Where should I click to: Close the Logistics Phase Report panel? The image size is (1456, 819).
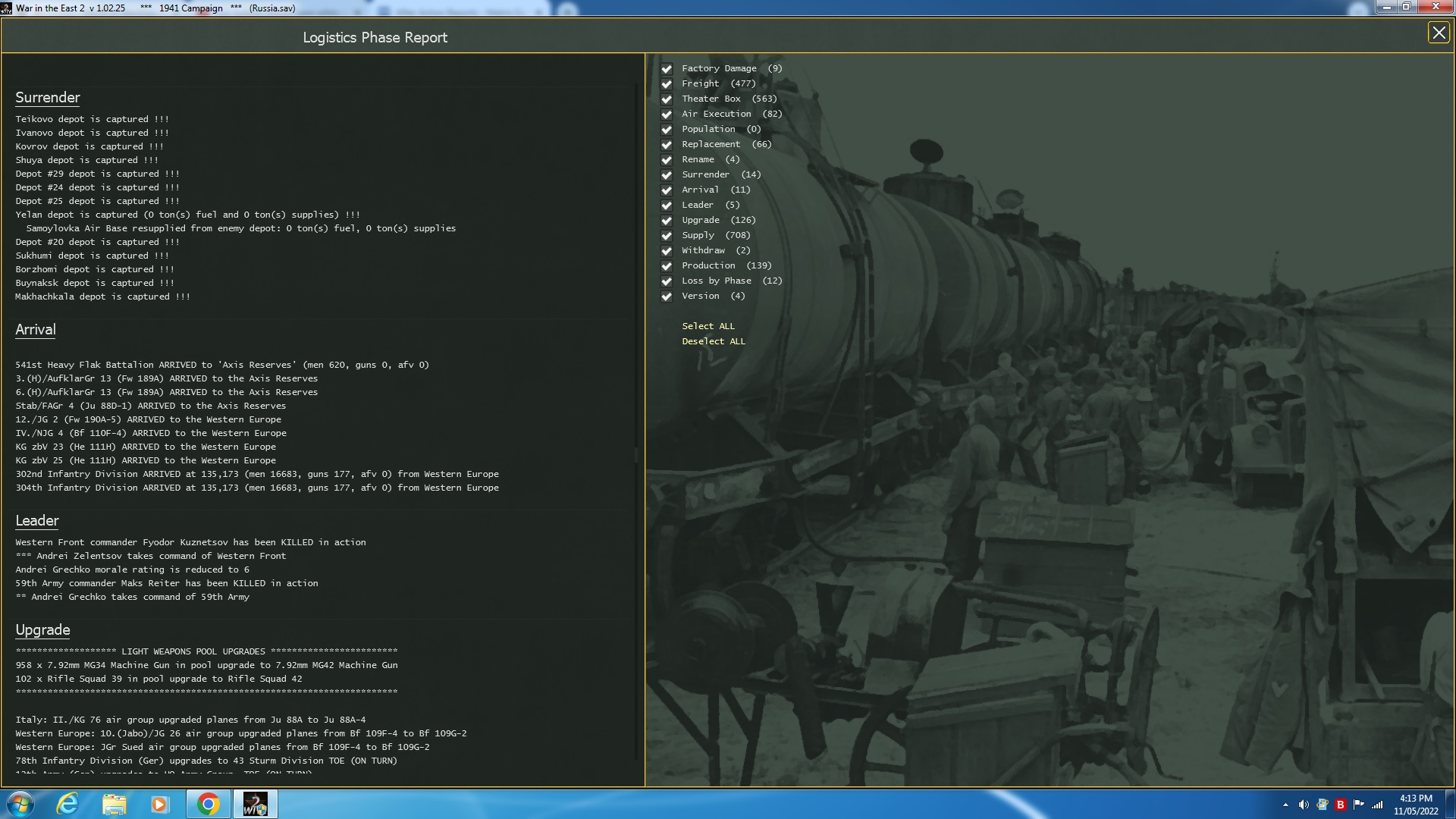pos(1438,33)
